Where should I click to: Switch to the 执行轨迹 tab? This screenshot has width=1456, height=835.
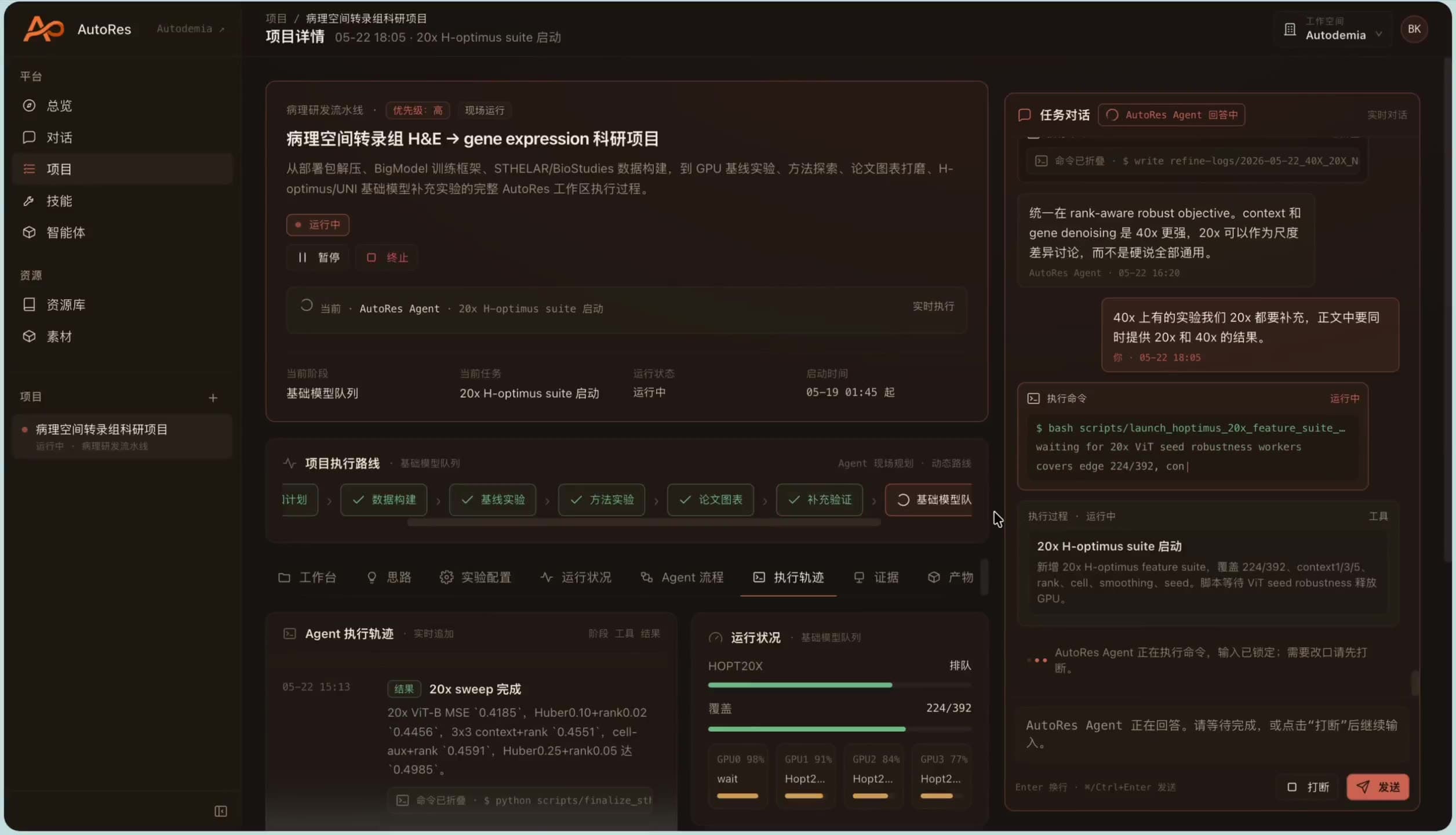[x=788, y=578]
